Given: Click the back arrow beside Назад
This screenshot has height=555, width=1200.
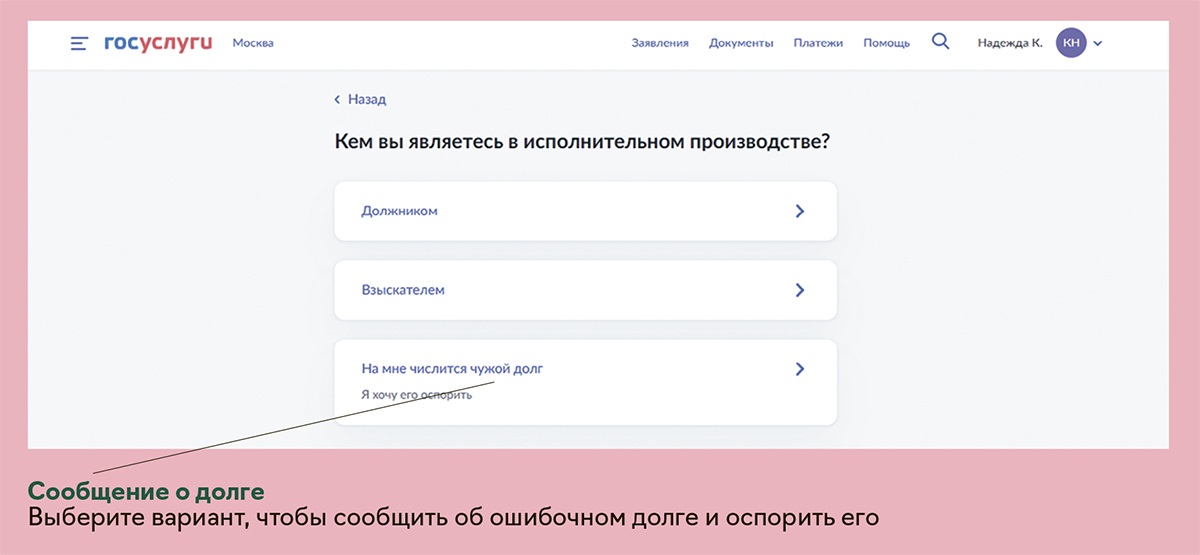Looking at the screenshot, I should coord(338,100).
